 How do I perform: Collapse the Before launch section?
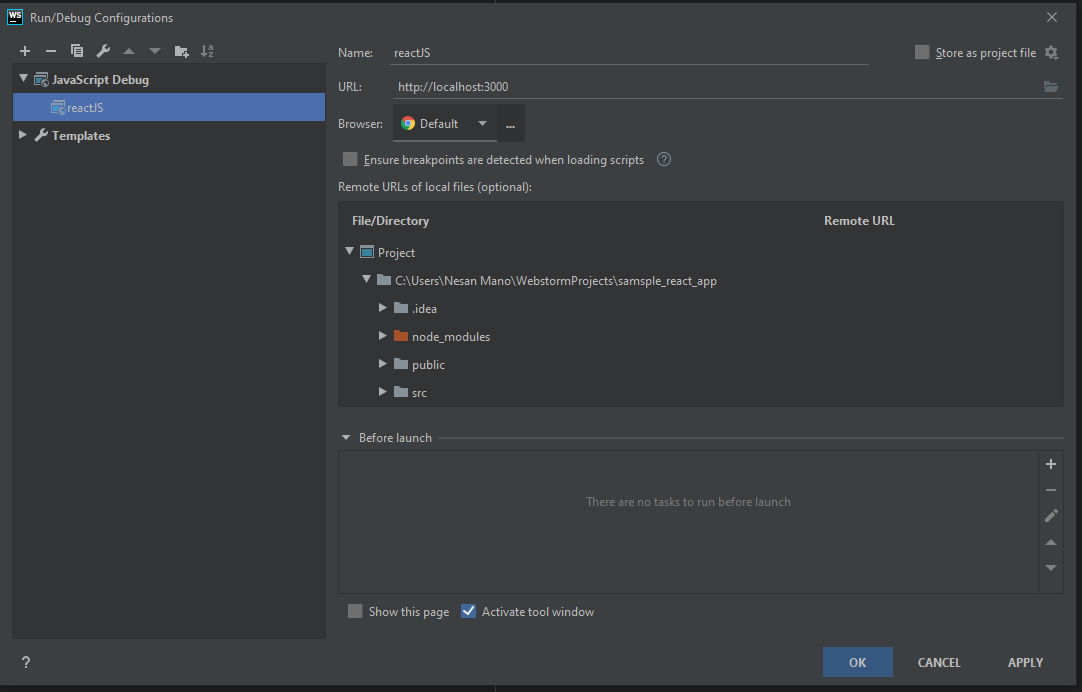pos(346,438)
